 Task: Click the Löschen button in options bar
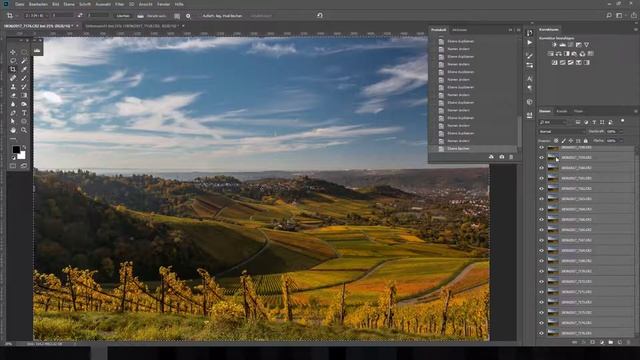(x=123, y=16)
